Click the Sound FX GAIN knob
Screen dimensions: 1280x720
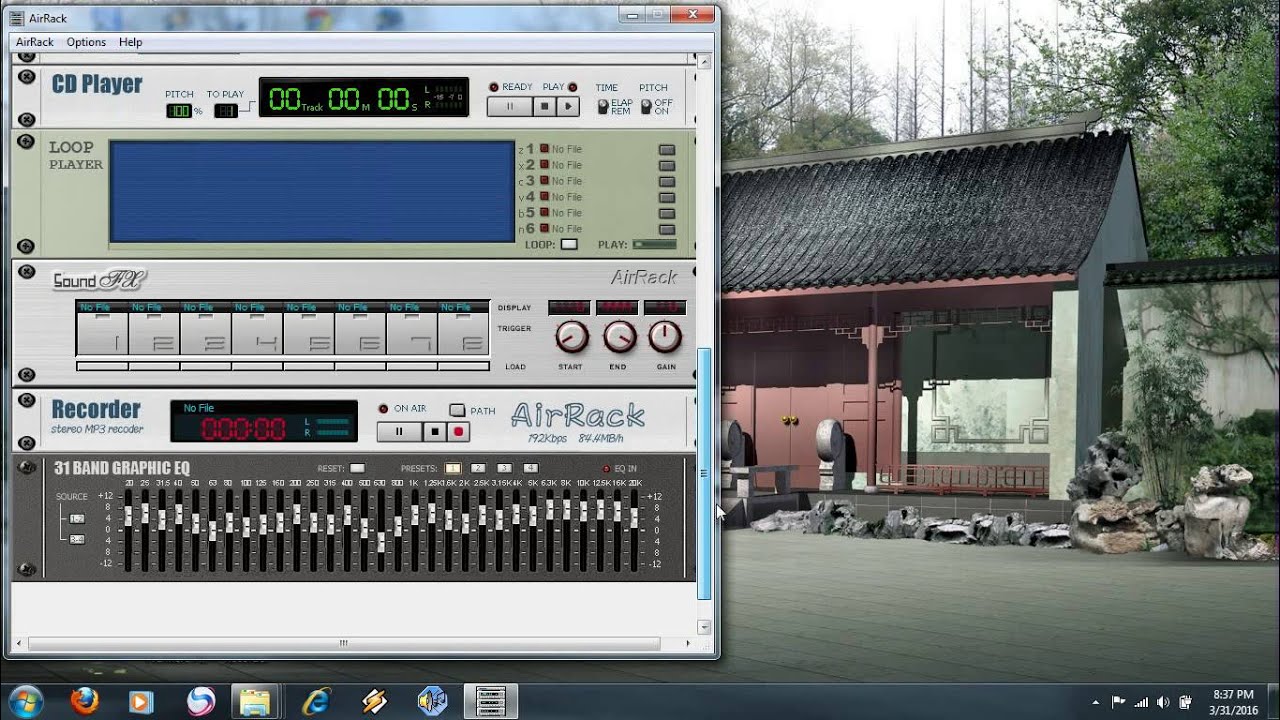(665, 337)
